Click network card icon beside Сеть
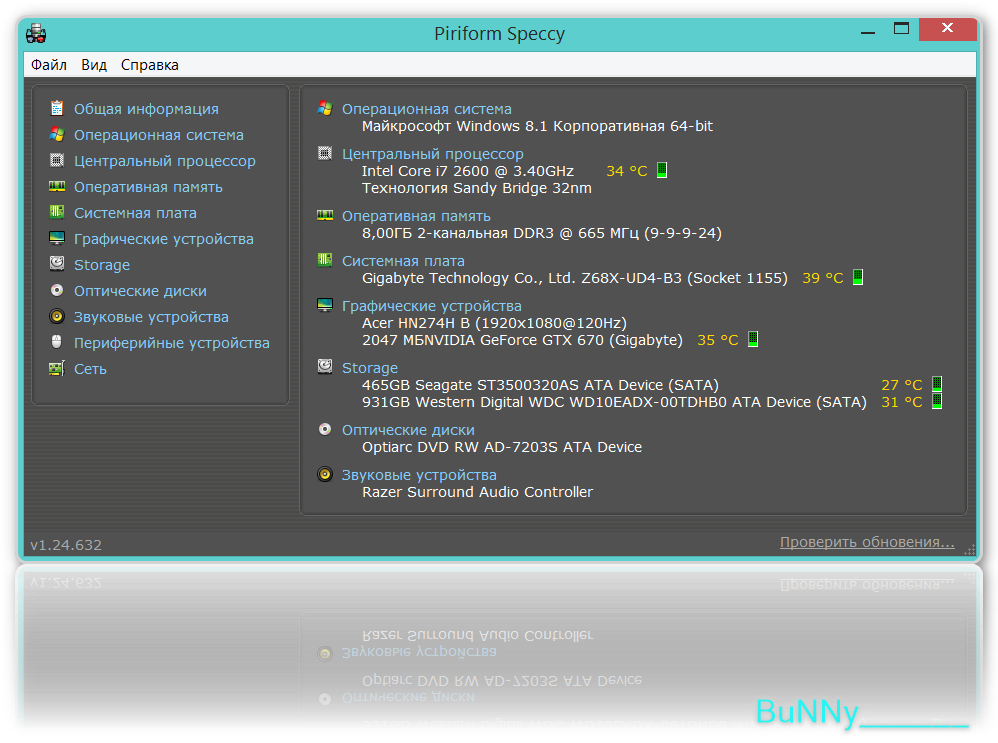The height and width of the screenshot is (743, 998). [x=57, y=369]
